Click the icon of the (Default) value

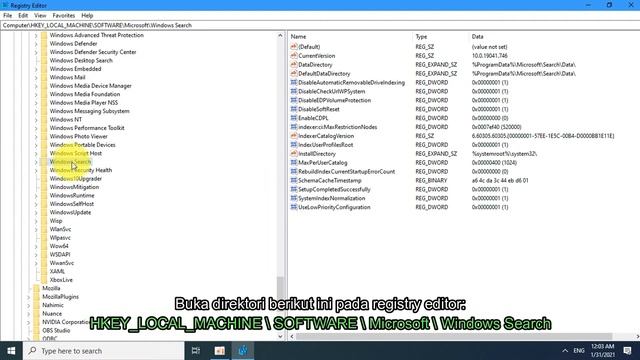pyautogui.click(x=293, y=47)
